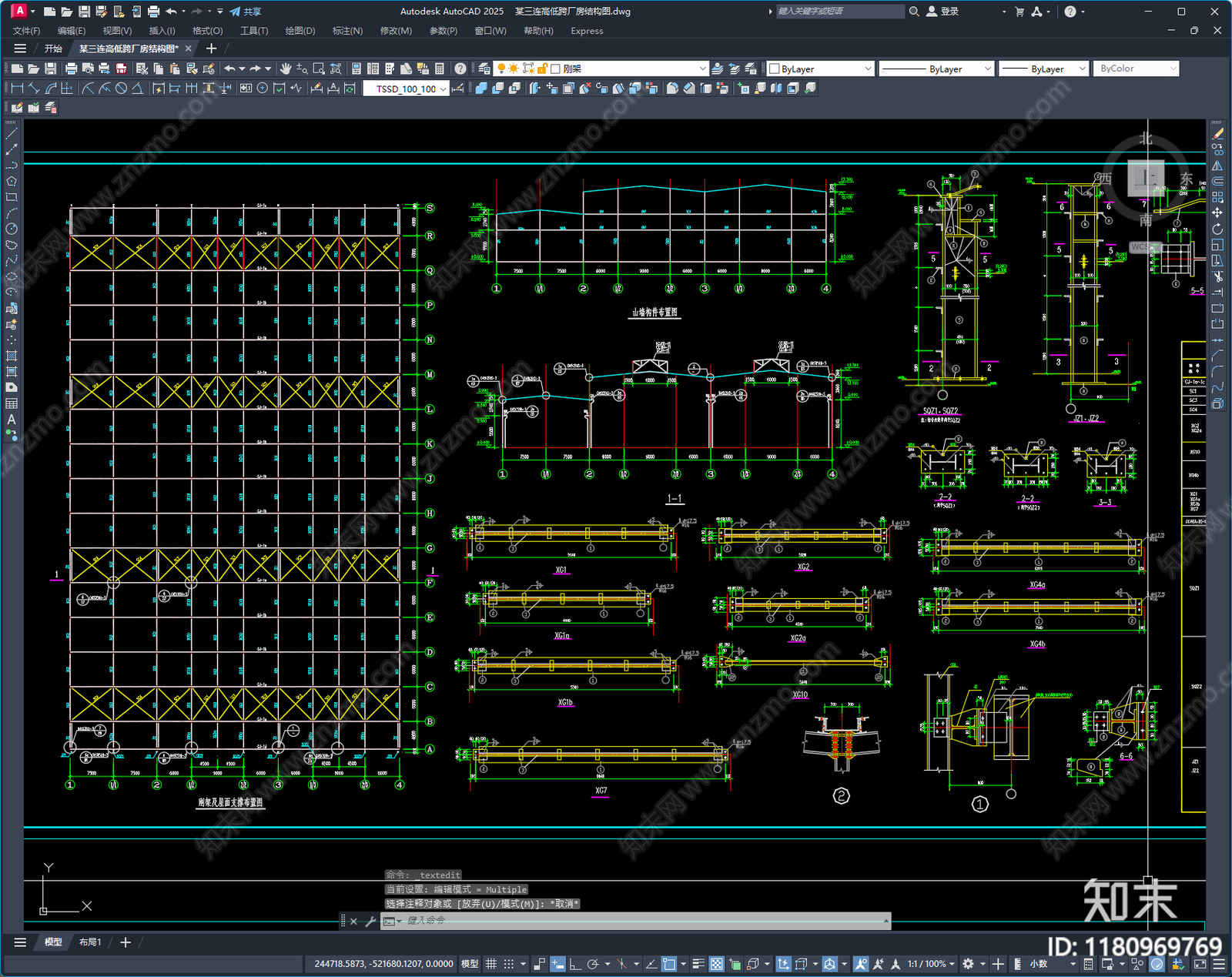Expand the undo history dropdown arrow

(x=243, y=69)
